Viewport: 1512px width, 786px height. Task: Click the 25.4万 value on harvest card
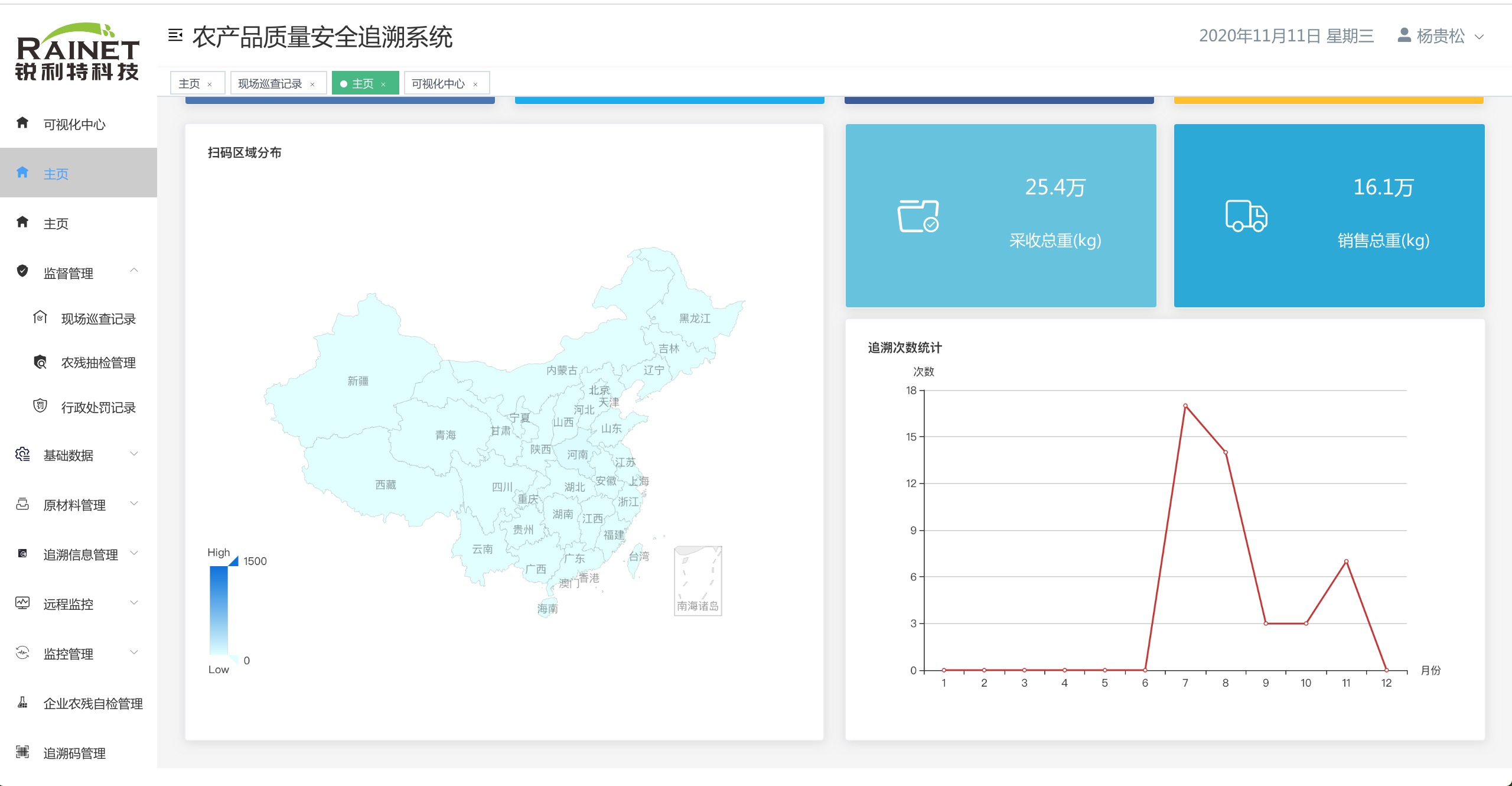pos(1055,187)
